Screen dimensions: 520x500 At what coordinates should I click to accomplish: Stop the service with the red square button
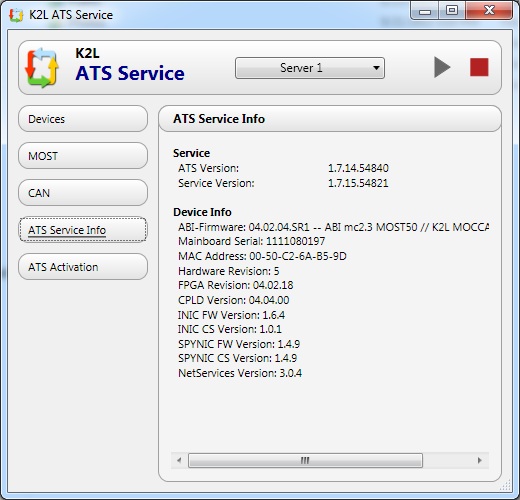pos(479,67)
